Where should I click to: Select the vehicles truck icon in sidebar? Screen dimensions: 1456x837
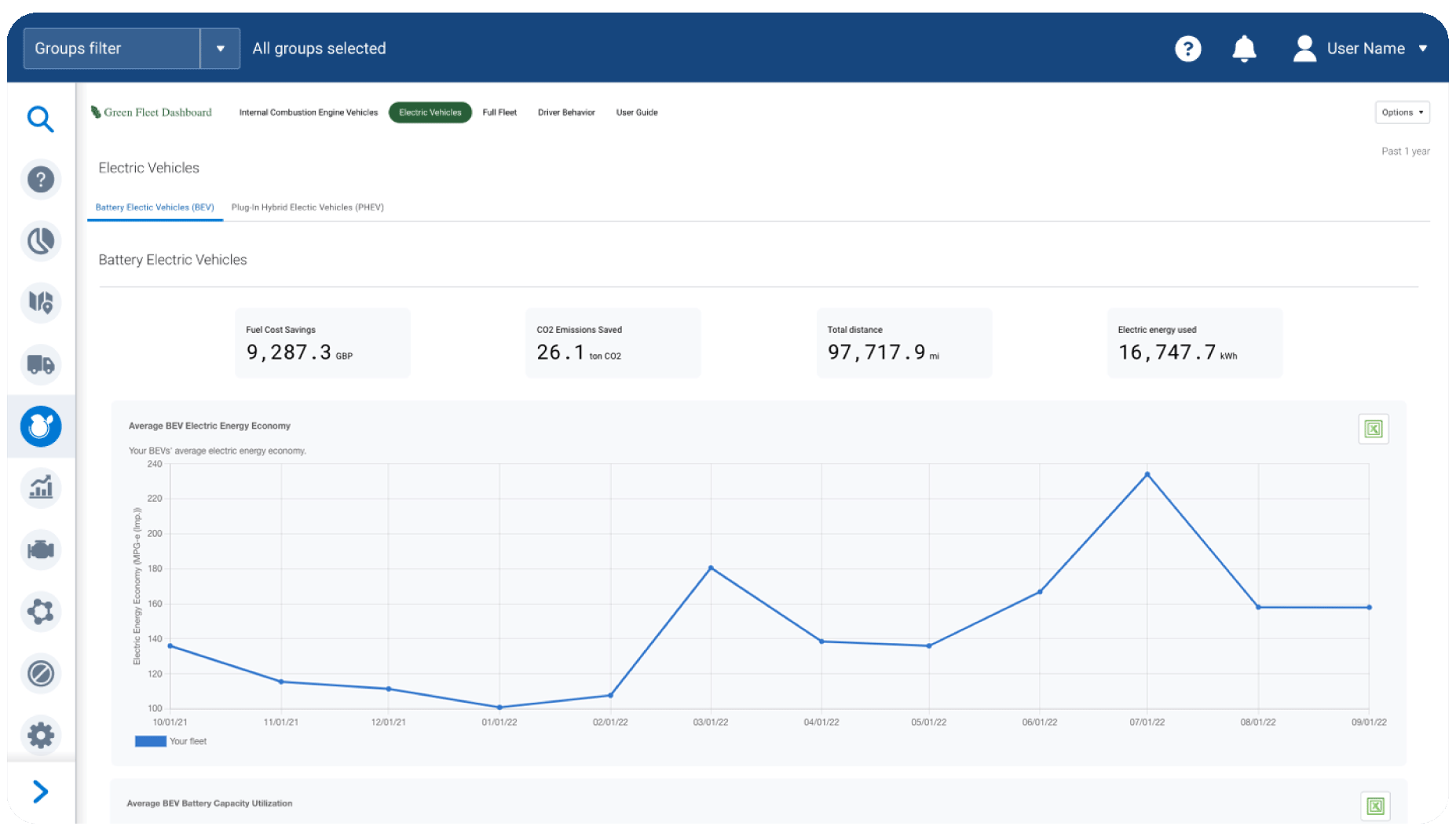pos(41,365)
